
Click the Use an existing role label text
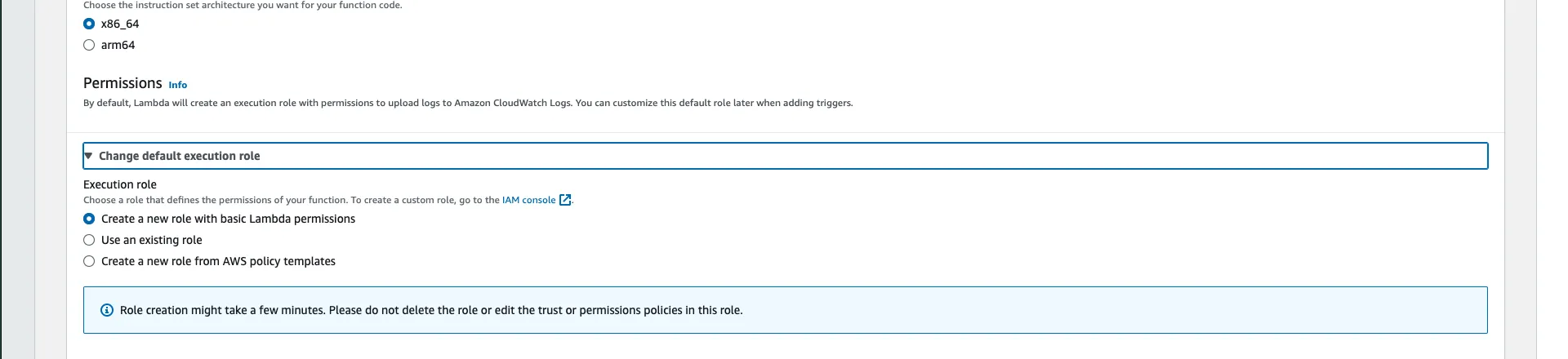coord(151,240)
